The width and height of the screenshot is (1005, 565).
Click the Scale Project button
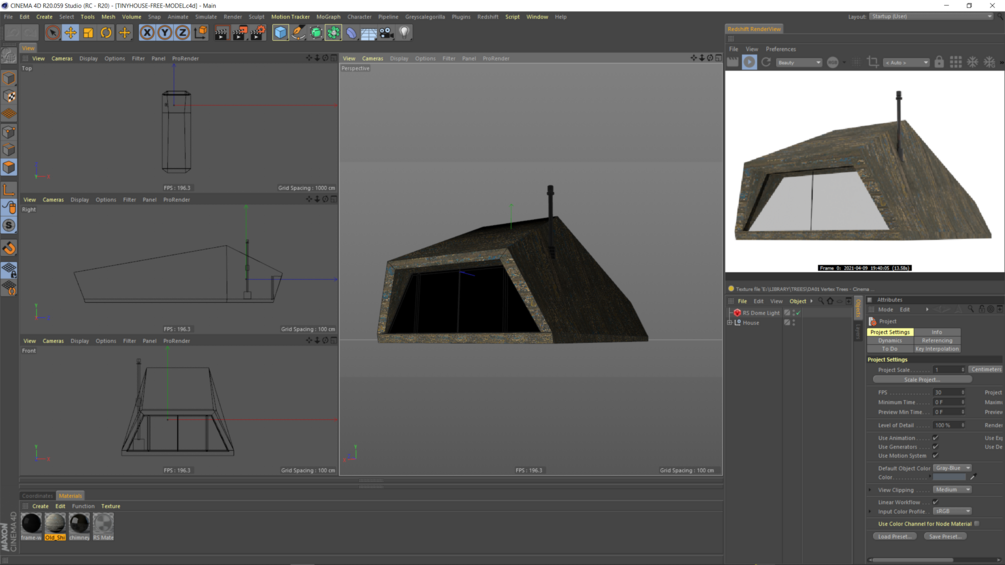click(922, 380)
